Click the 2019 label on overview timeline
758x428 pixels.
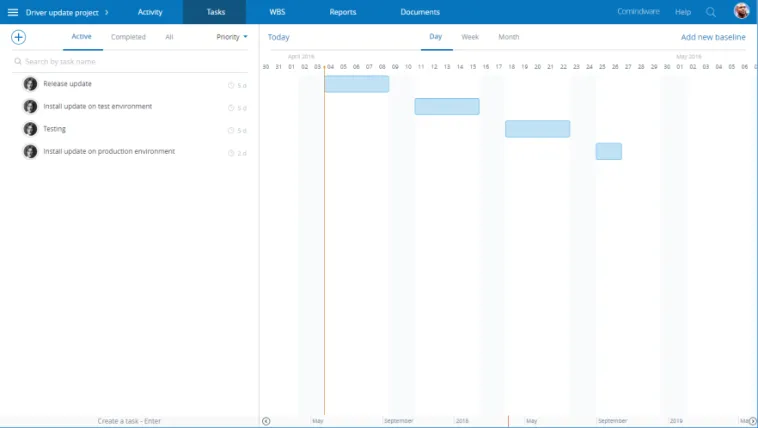(x=676, y=421)
